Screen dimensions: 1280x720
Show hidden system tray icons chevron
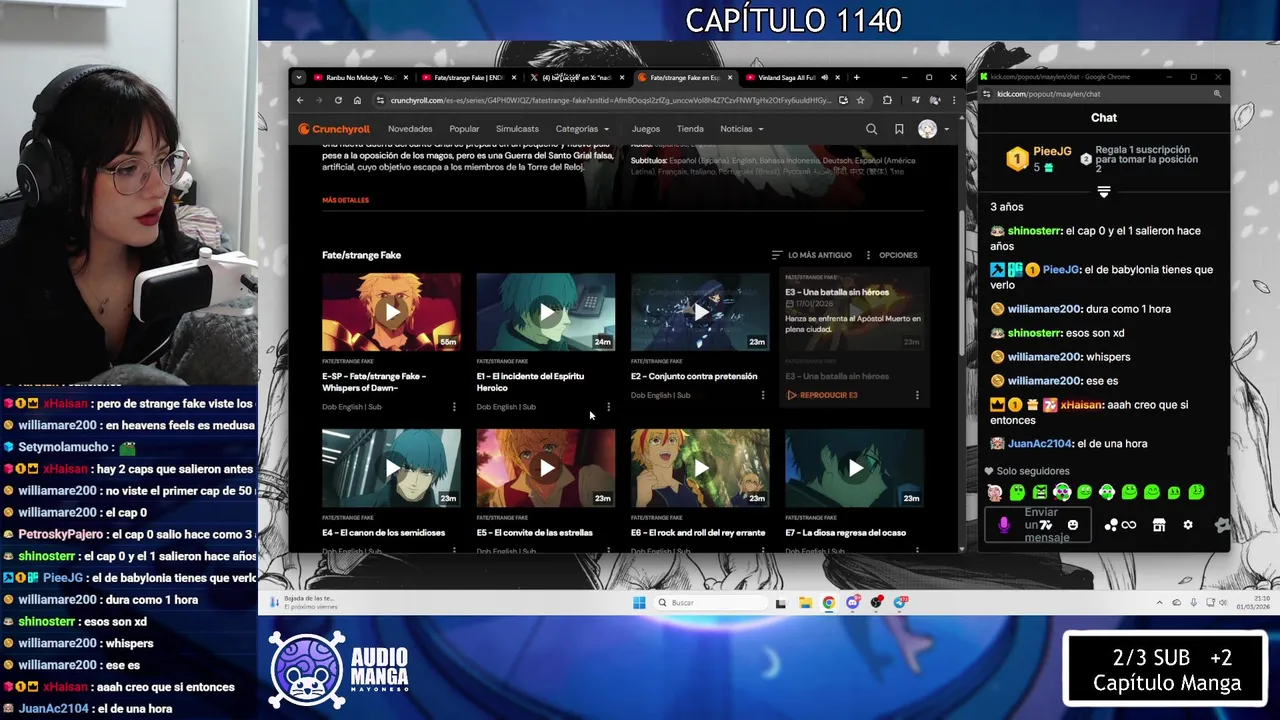click(x=1160, y=603)
